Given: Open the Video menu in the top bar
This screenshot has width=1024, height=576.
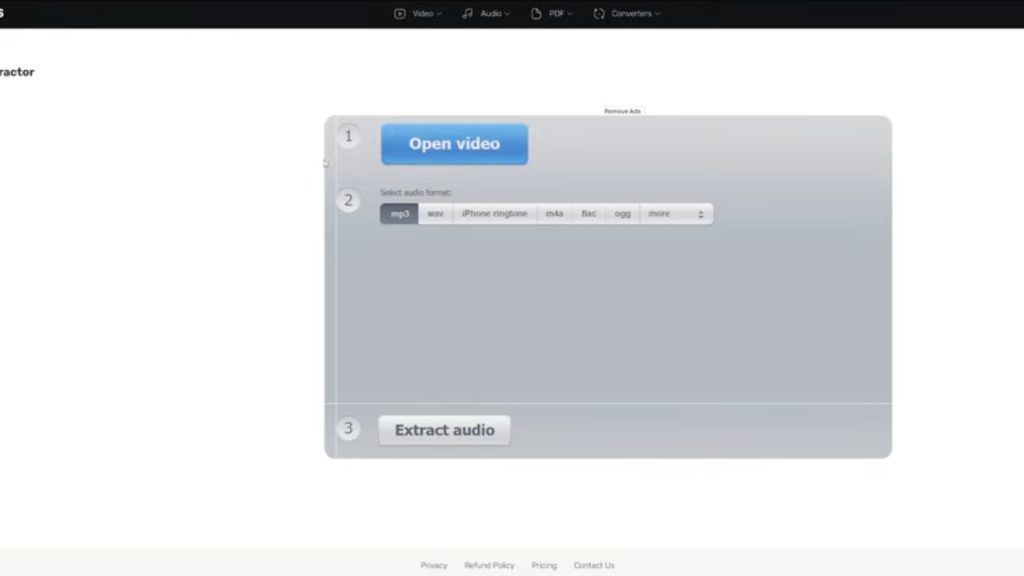Looking at the screenshot, I should pyautogui.click(x=418, y=14).
